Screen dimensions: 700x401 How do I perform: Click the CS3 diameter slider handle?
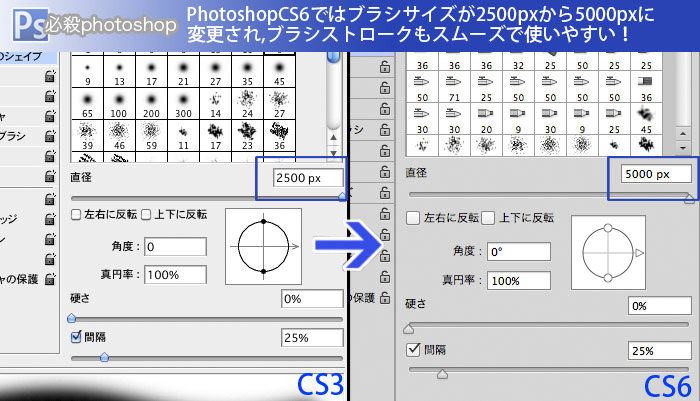(342, 196)
